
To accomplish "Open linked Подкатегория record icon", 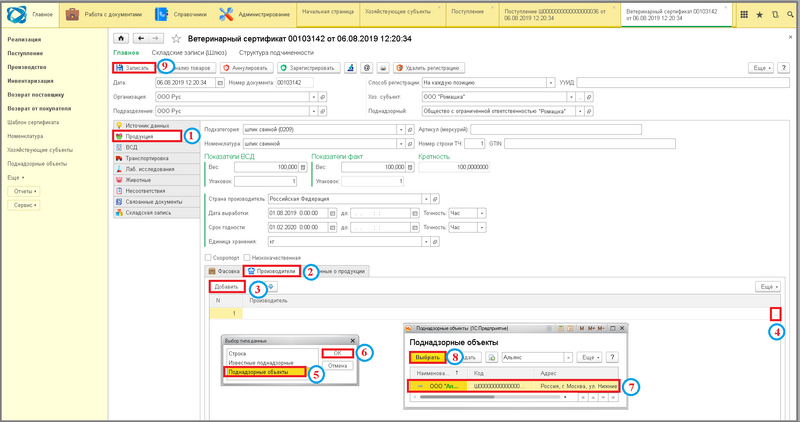I will coord(409,130).
